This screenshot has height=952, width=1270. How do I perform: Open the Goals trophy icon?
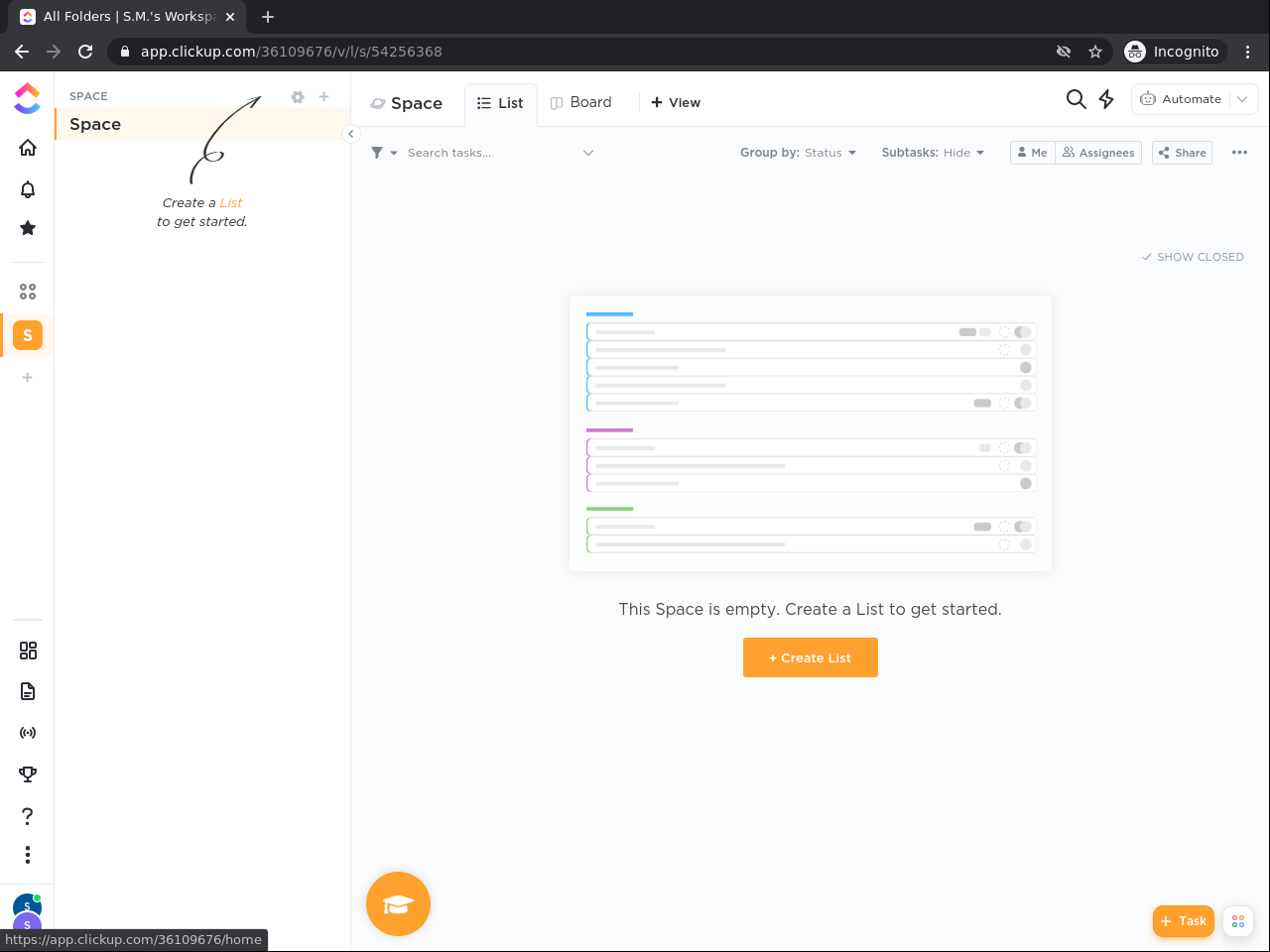tap(28, 774)
